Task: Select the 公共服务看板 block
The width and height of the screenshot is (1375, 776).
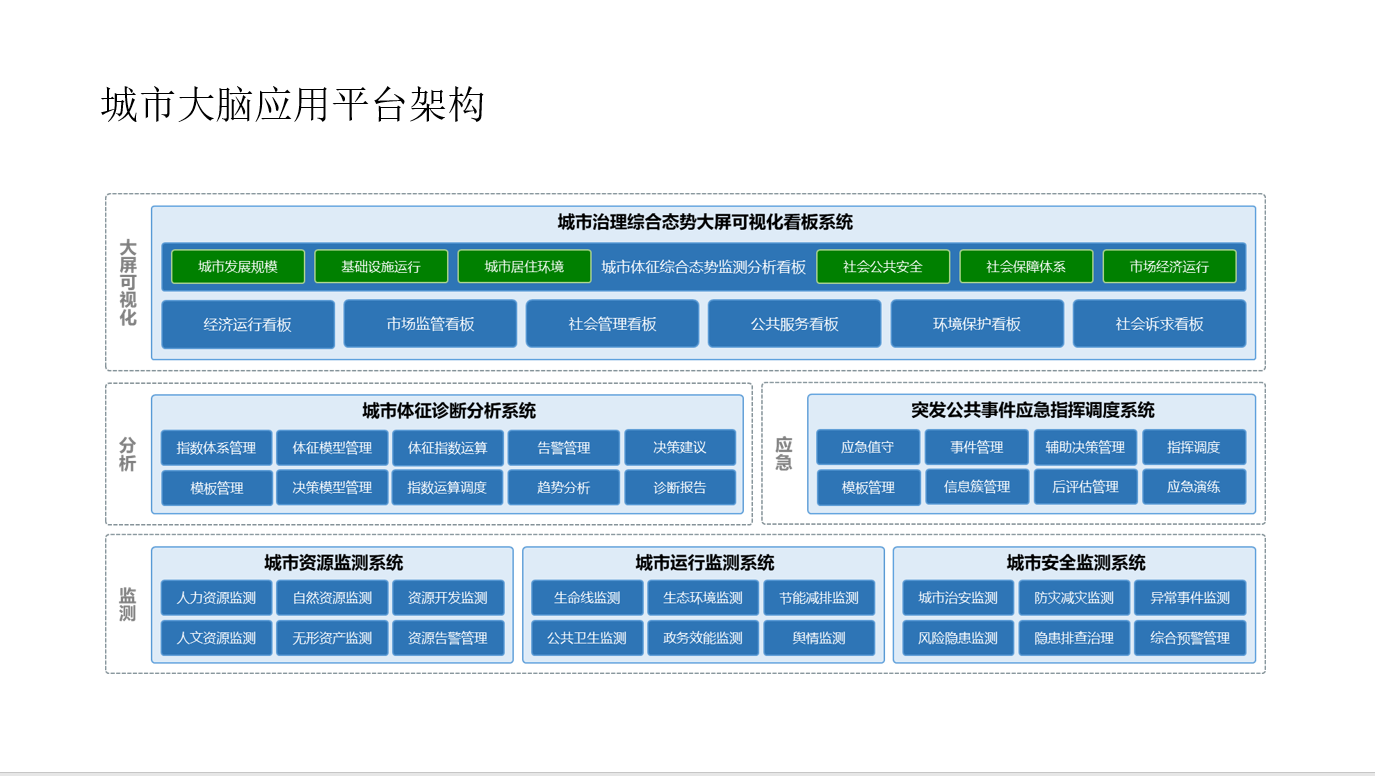Action: [795, 324]
